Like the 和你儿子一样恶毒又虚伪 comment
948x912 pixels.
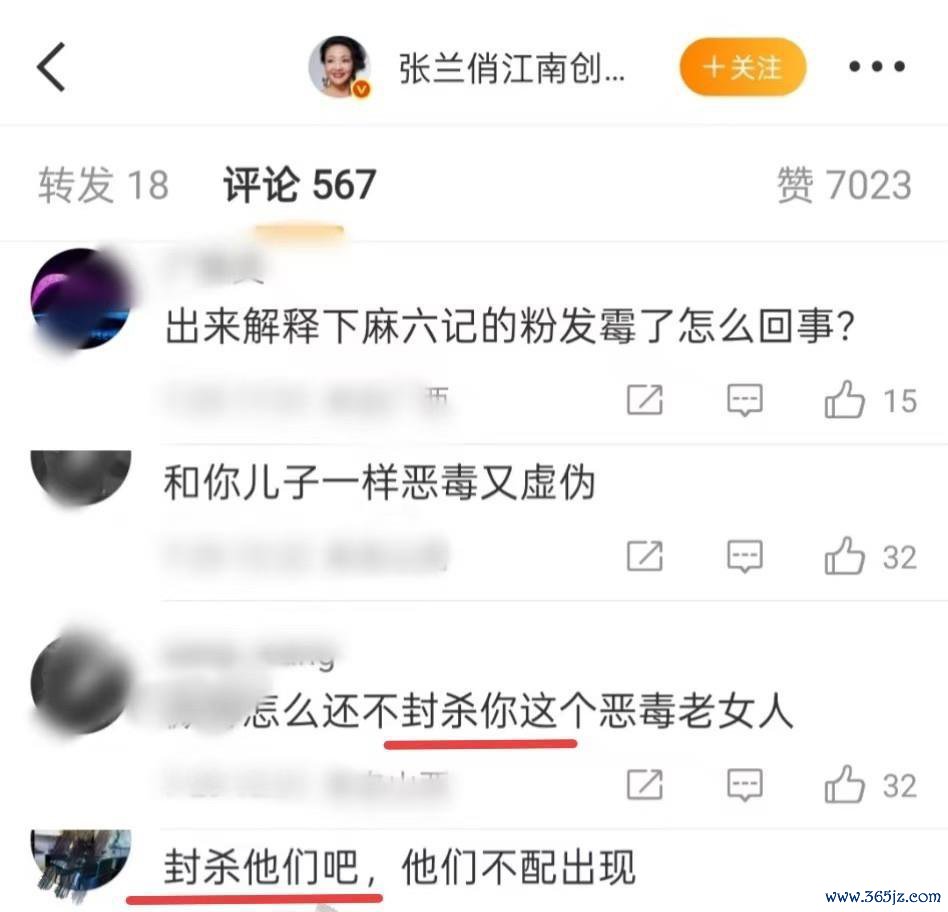tap(871, 556)
